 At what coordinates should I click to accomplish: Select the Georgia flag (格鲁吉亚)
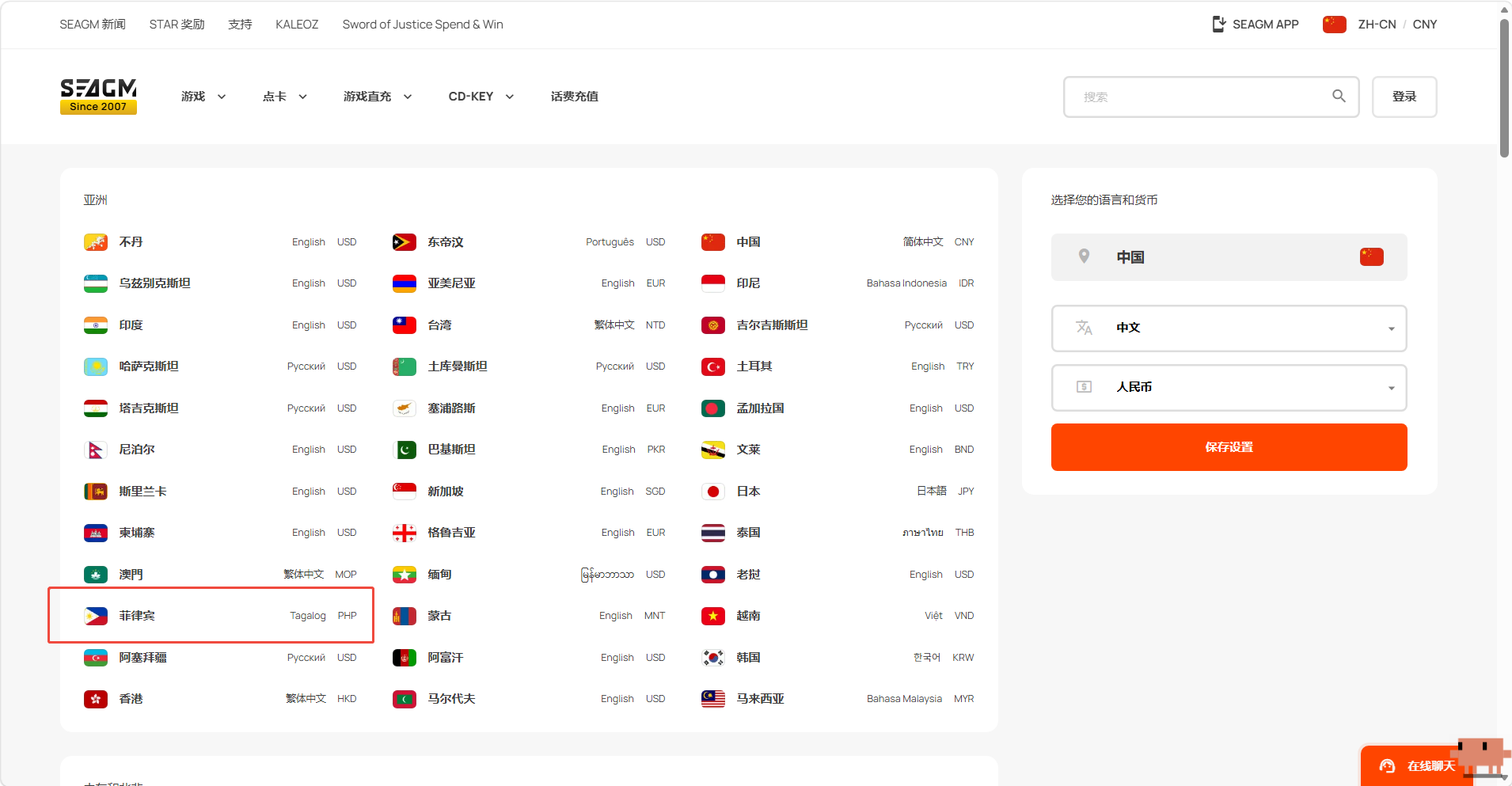click(405, 533)
